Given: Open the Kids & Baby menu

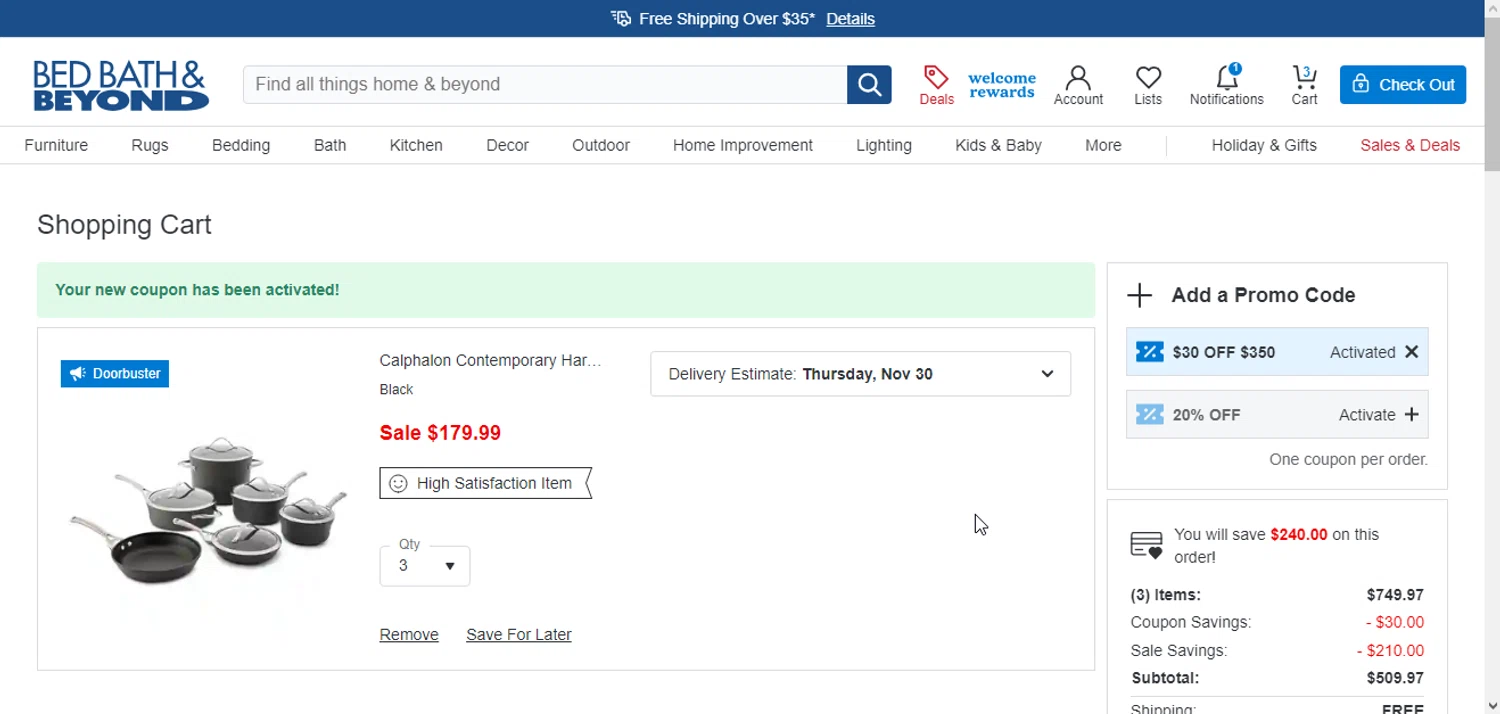Looking at the screenshot, I should (998, 145).
